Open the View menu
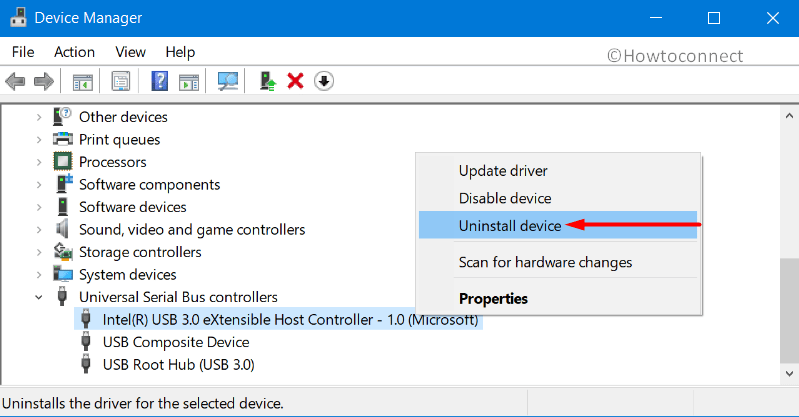 (x=130, y=52)
